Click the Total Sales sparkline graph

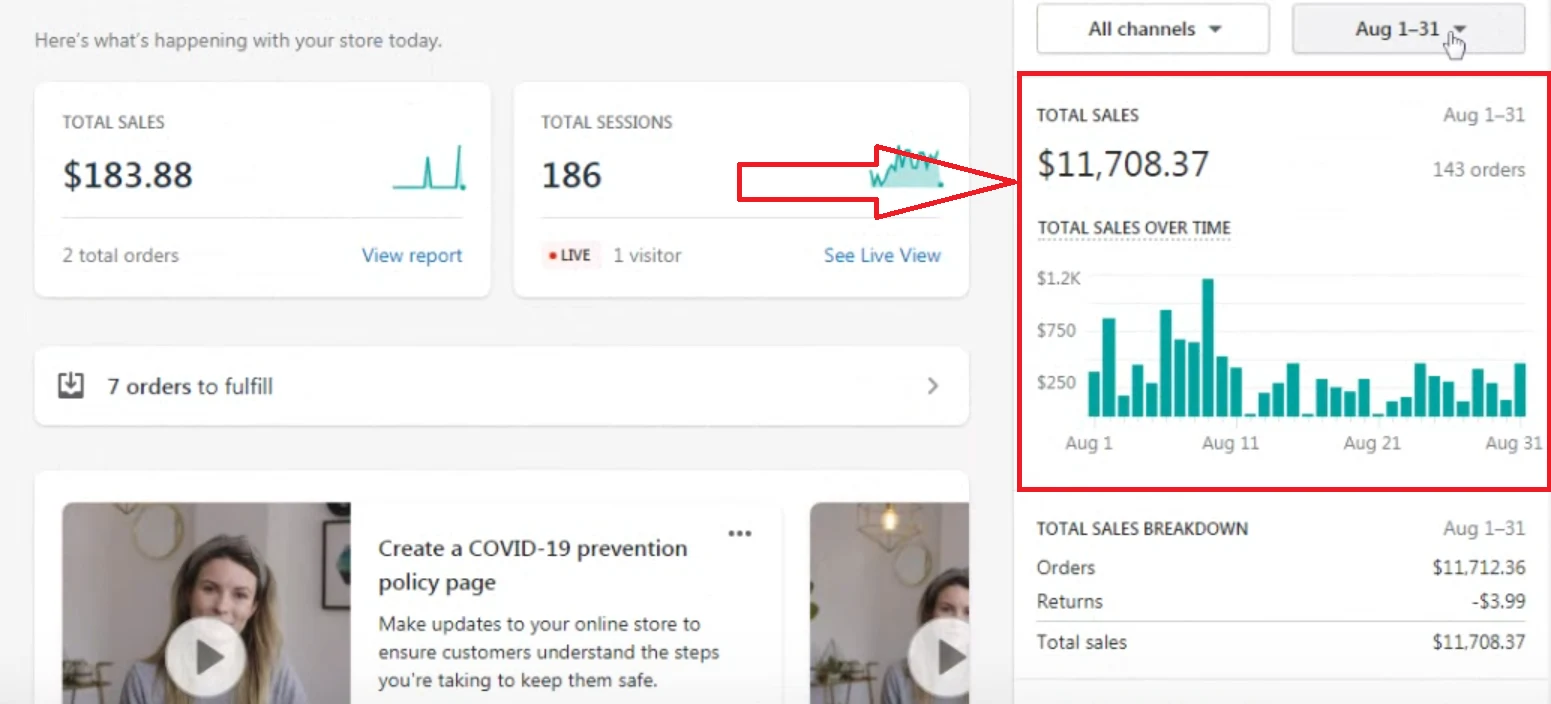click(x=429, y=168)
